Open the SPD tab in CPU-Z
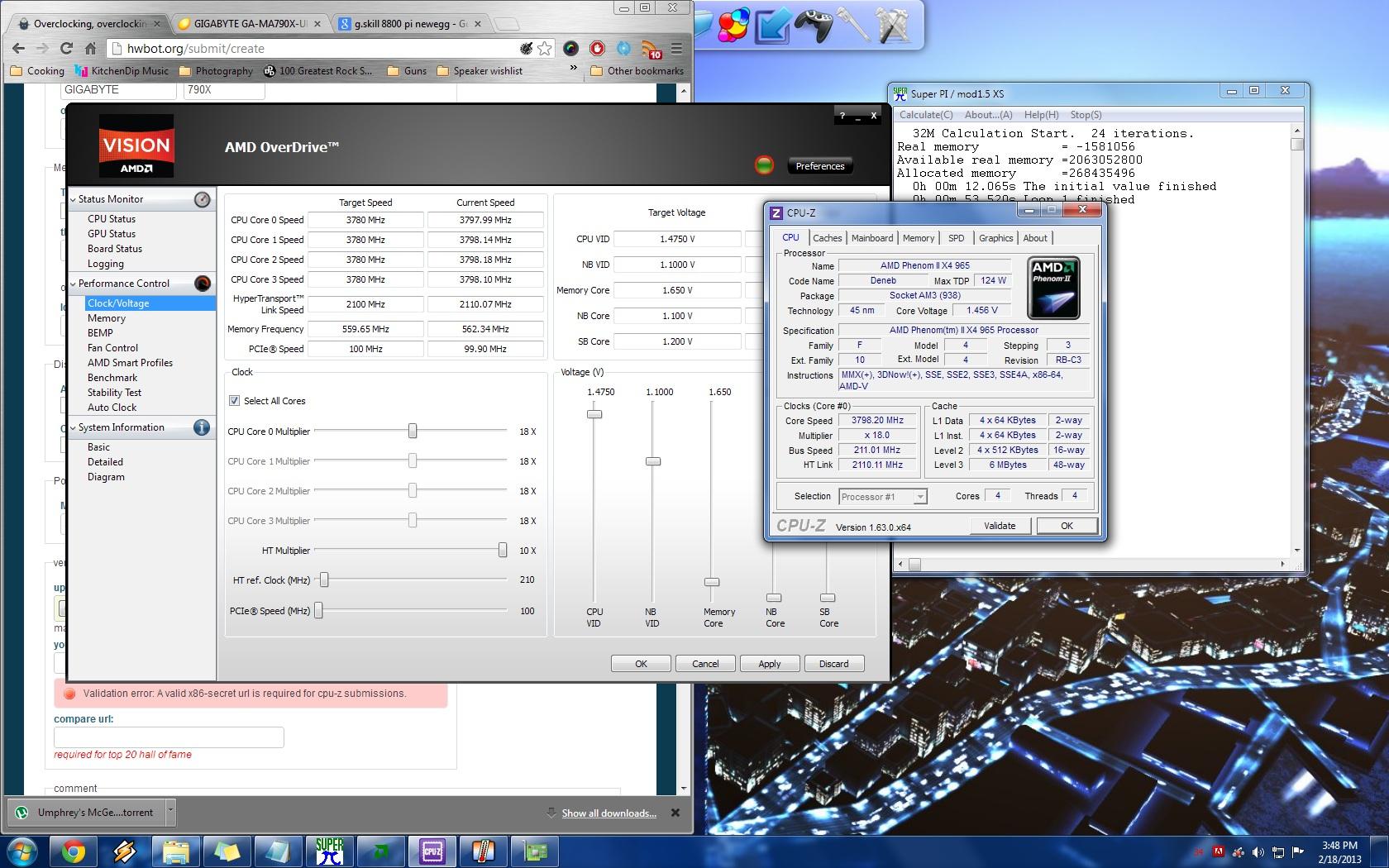 (957, 238)
